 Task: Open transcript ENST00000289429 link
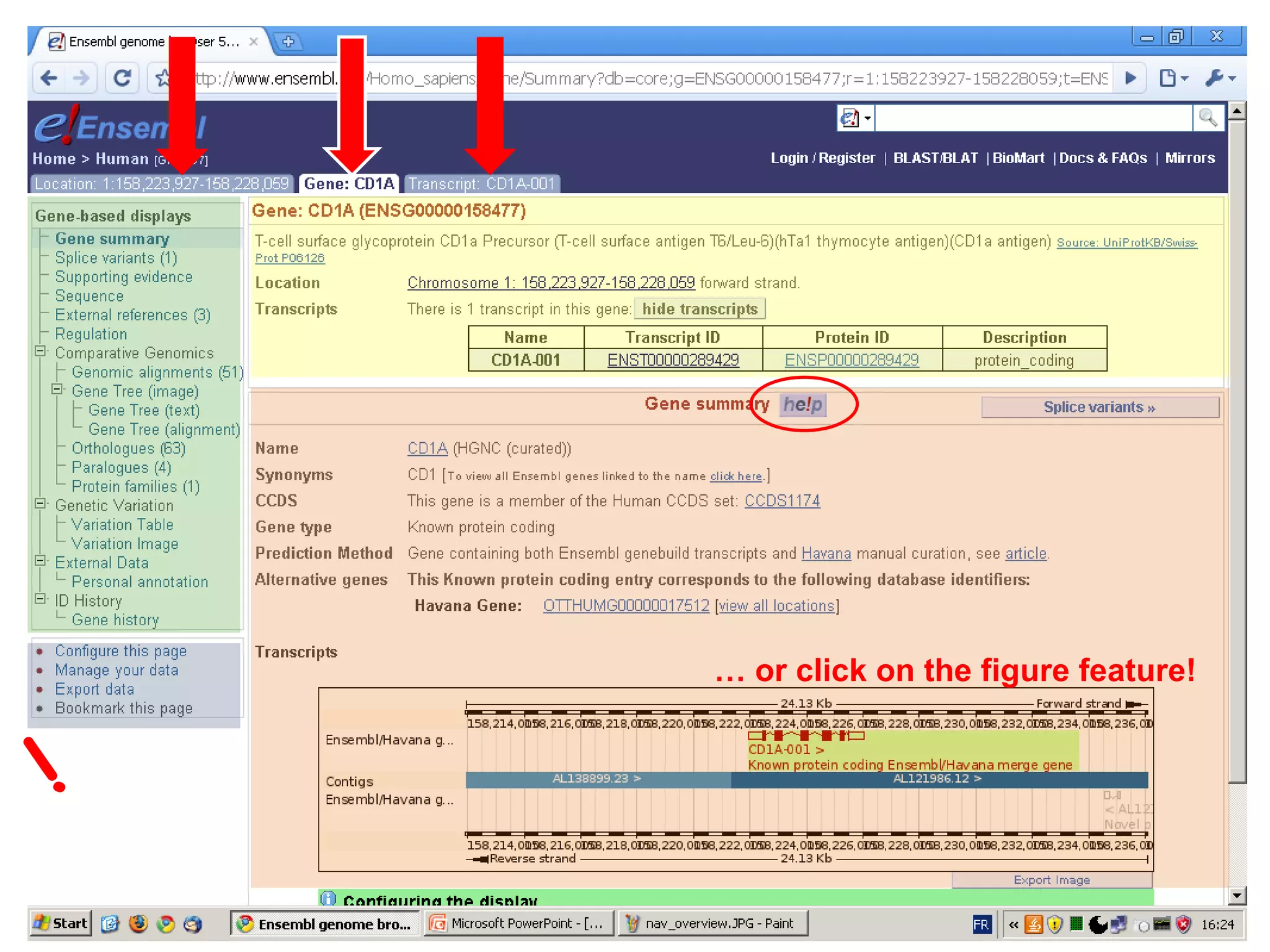[673, 360]
